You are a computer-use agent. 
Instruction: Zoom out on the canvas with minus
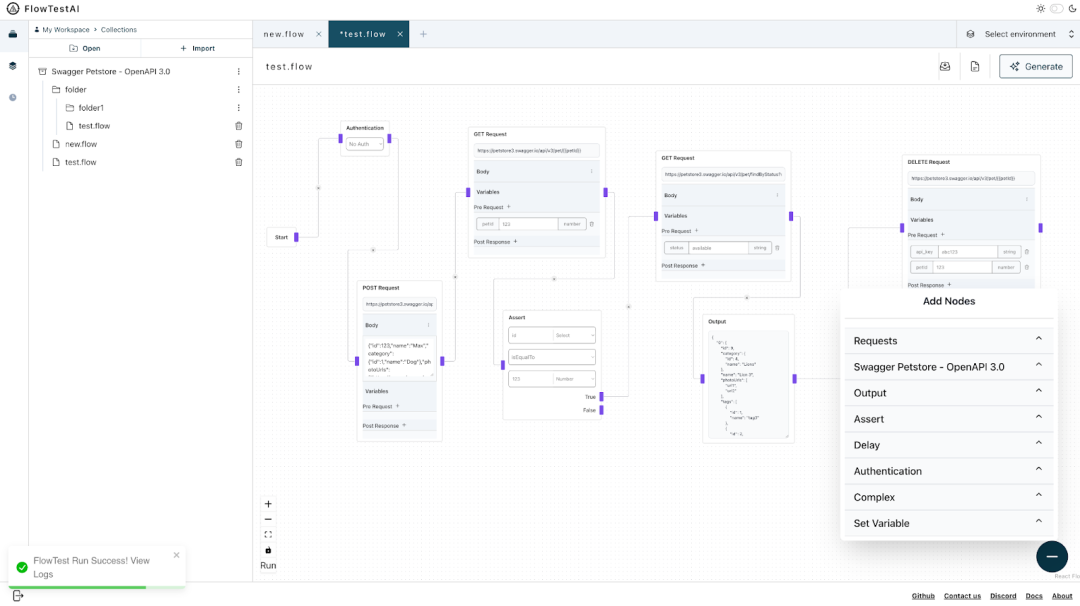pos(268,519)
